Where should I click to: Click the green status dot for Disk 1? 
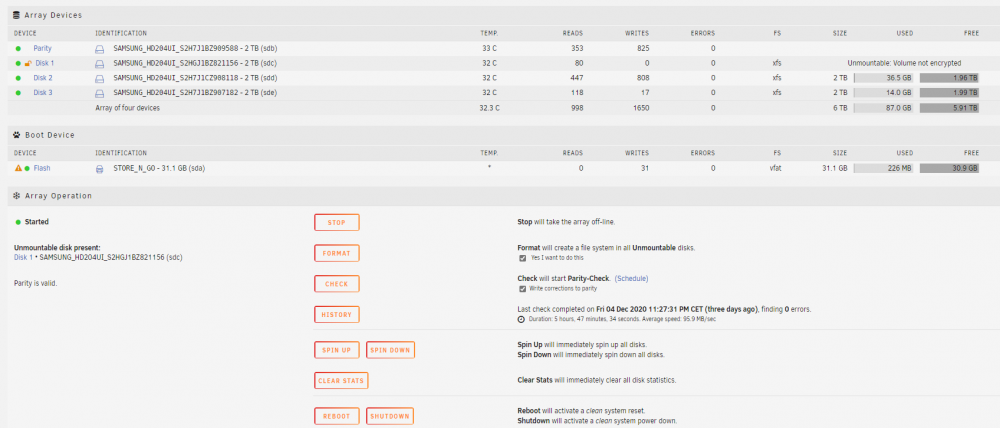tap(18, 63)
